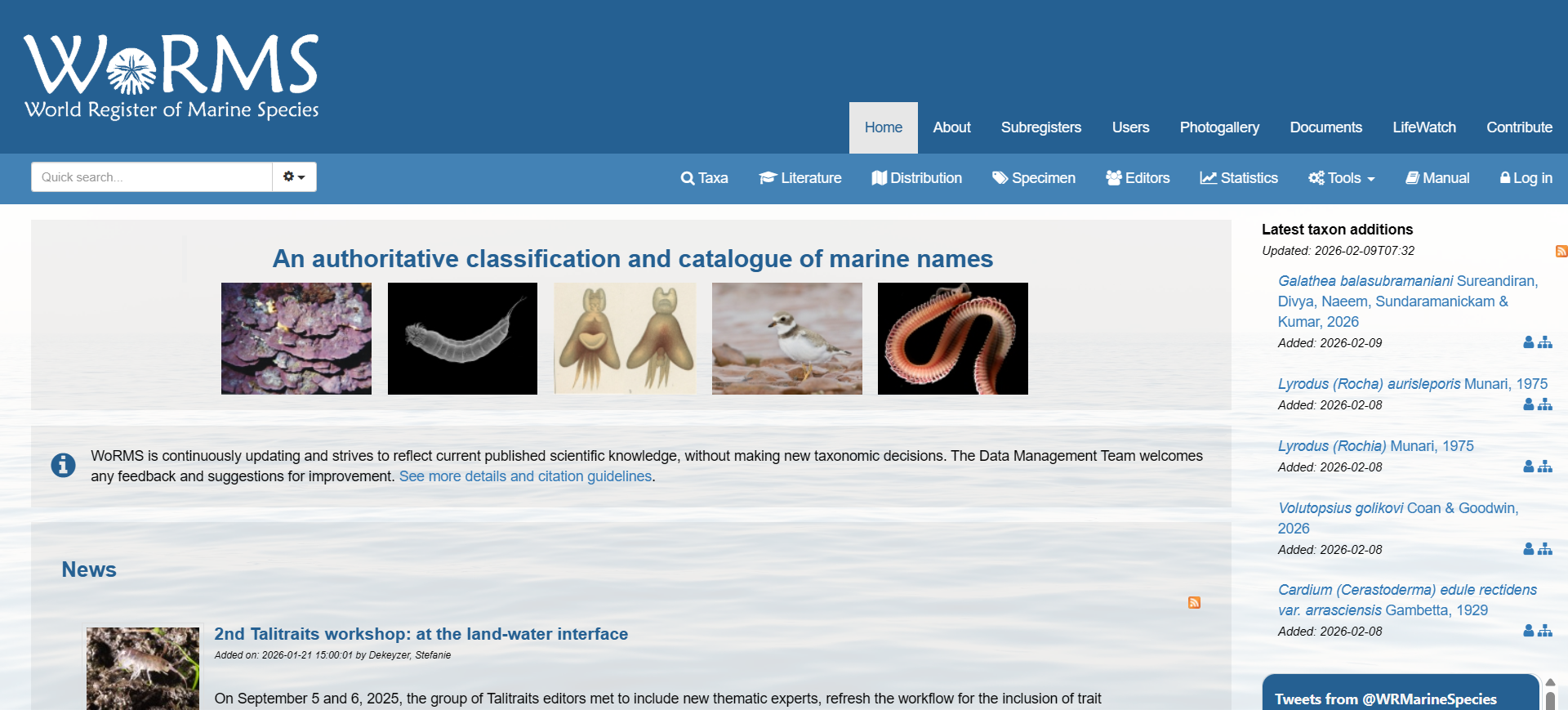Go to the Photogallery tab

[1218, 127]
